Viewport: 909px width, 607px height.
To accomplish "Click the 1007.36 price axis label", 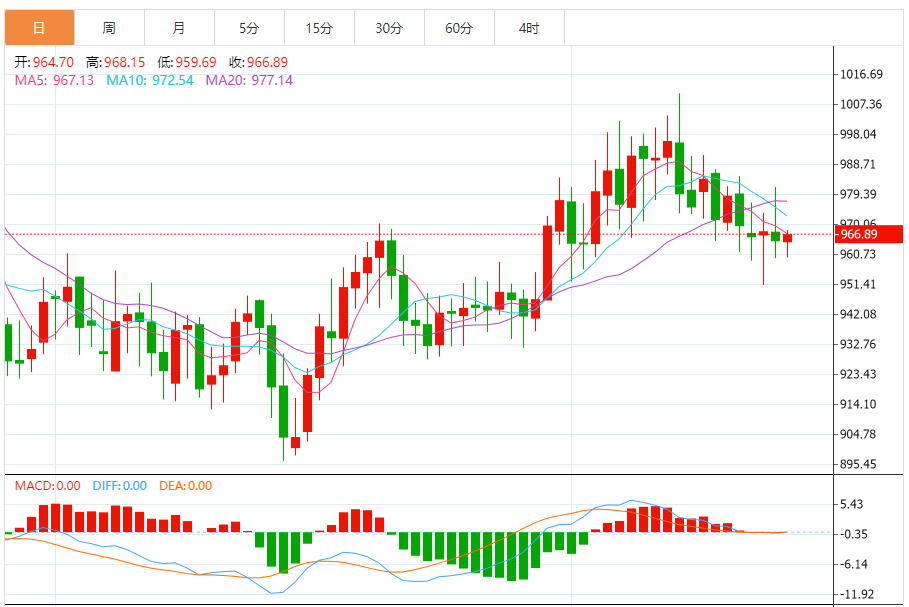I will point(861,104).
